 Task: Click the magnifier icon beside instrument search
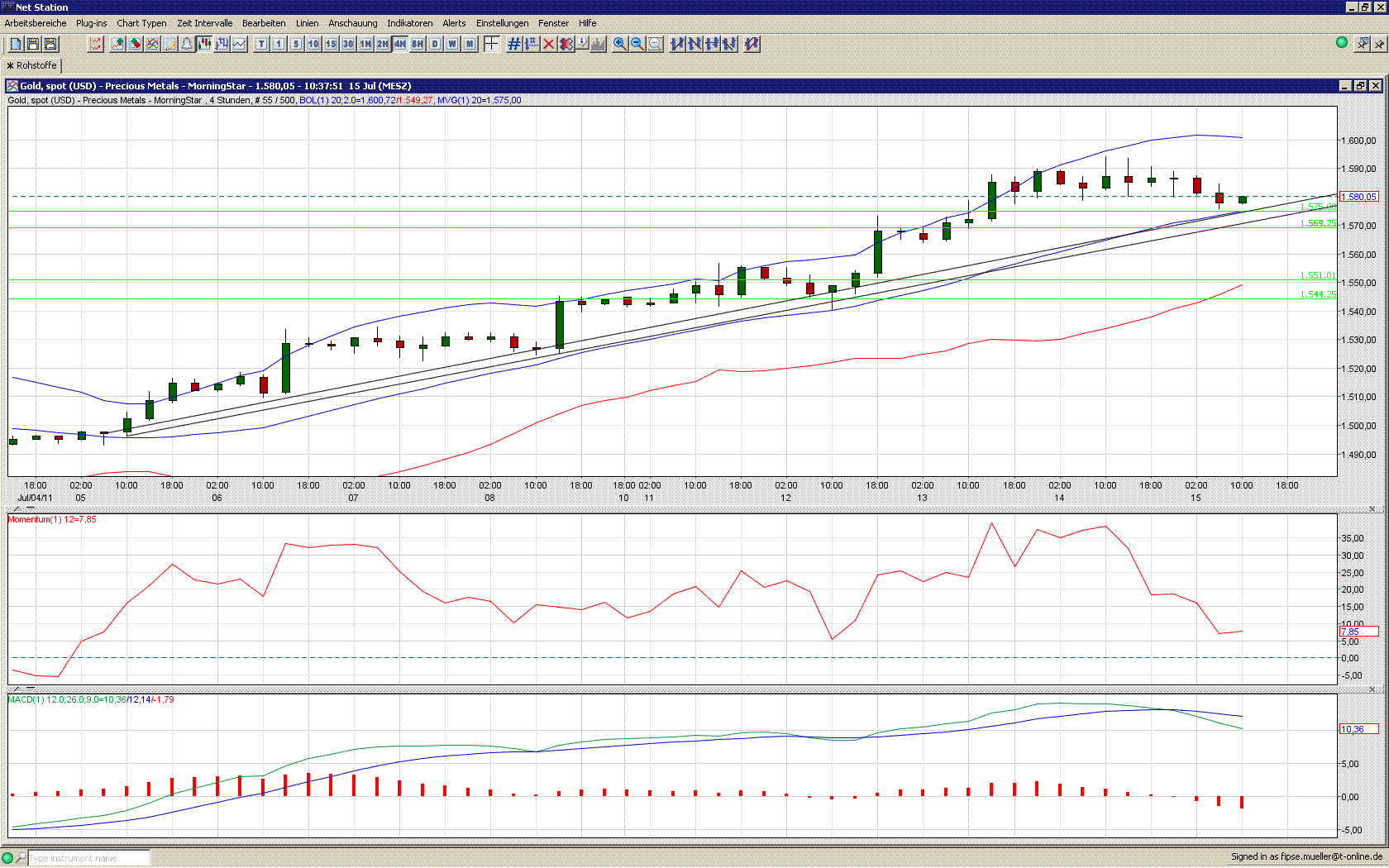pos(21,858)
